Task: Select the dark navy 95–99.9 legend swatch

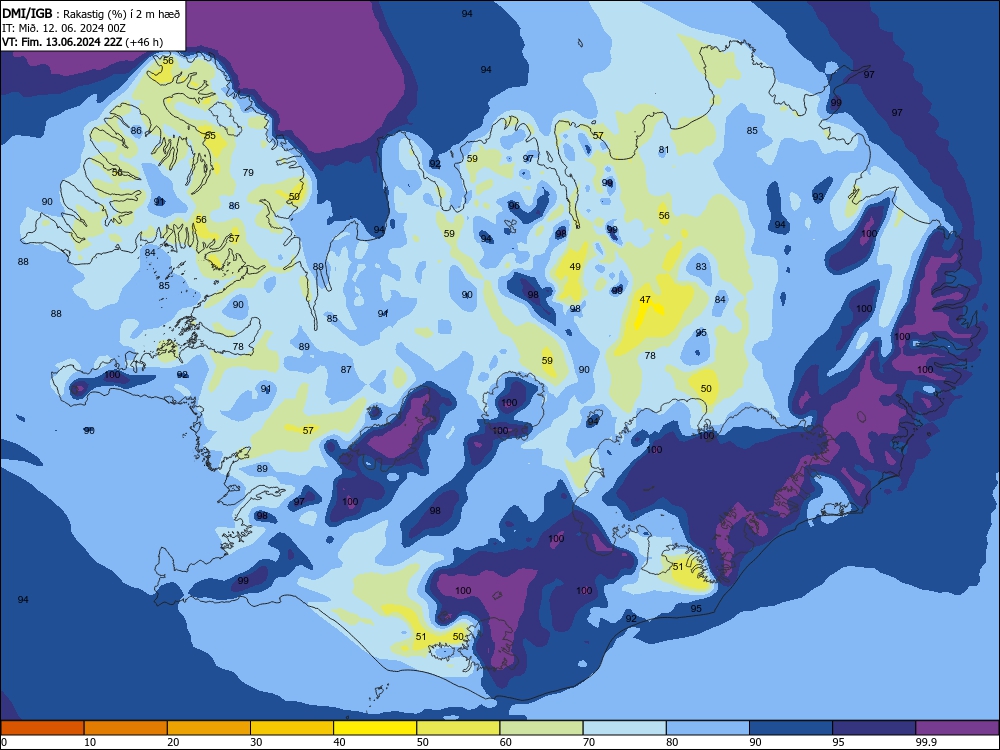Action: click(874, 728)
